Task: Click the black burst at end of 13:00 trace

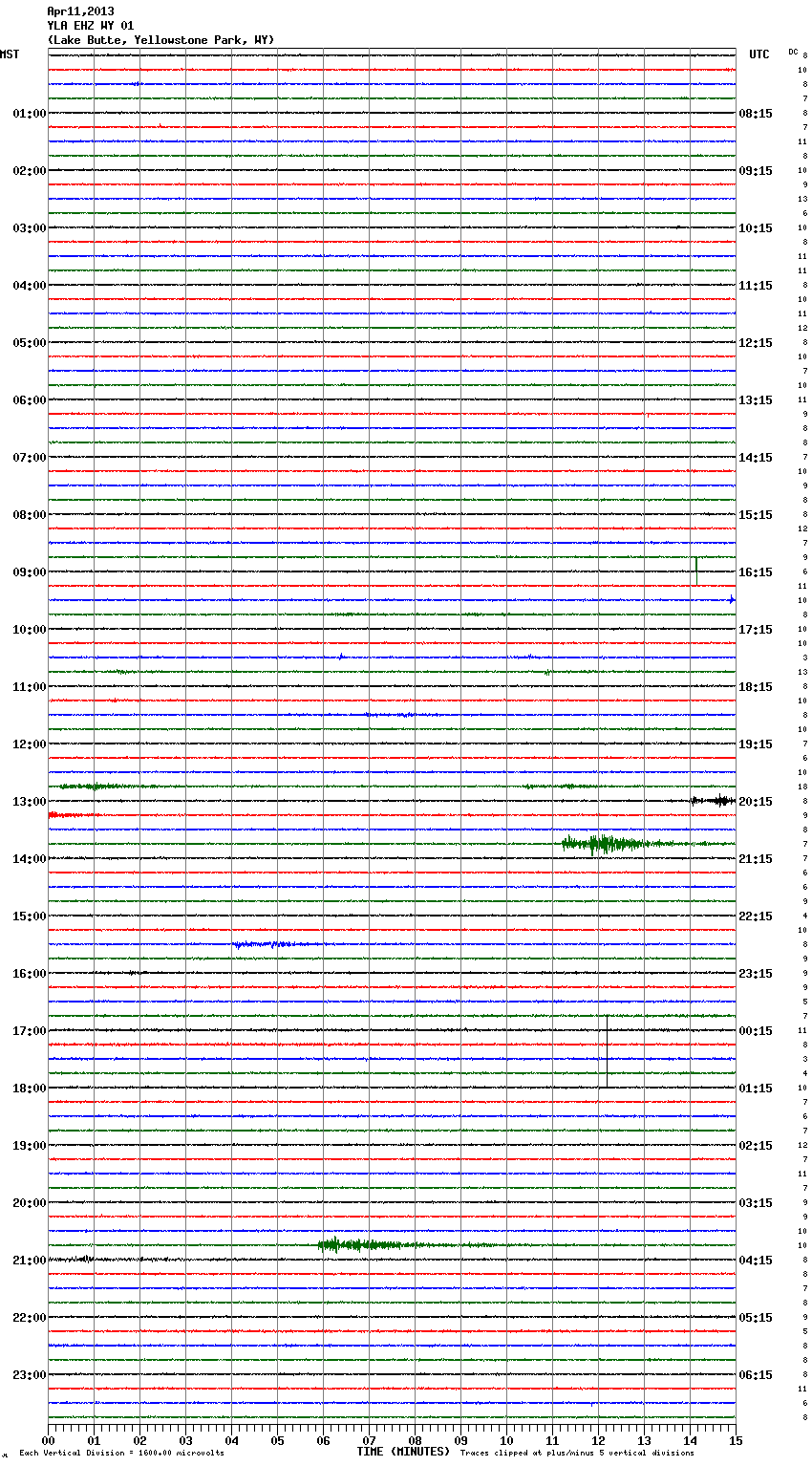Action: [714, 801]
